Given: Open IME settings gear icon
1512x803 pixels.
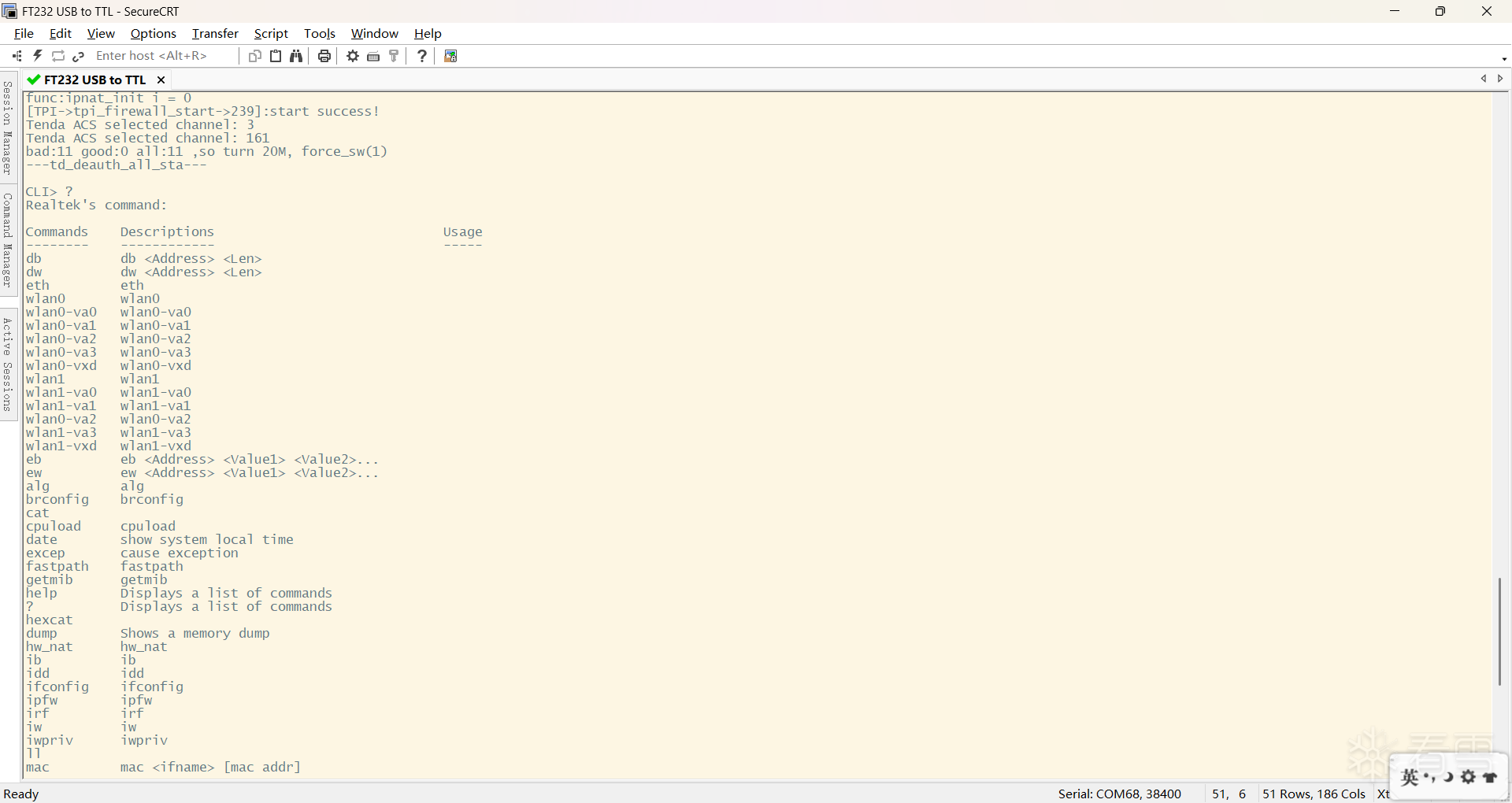Looking at the screenshot, I should 1469,778.
